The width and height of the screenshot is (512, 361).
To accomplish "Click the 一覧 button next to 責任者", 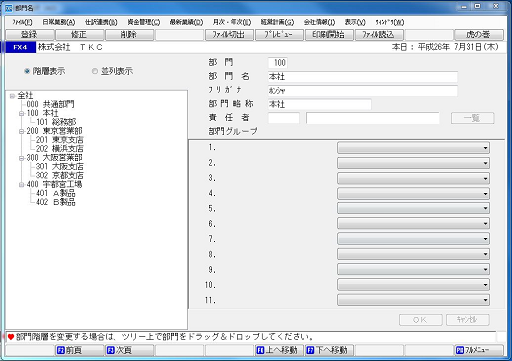I will tap(472, 118).
